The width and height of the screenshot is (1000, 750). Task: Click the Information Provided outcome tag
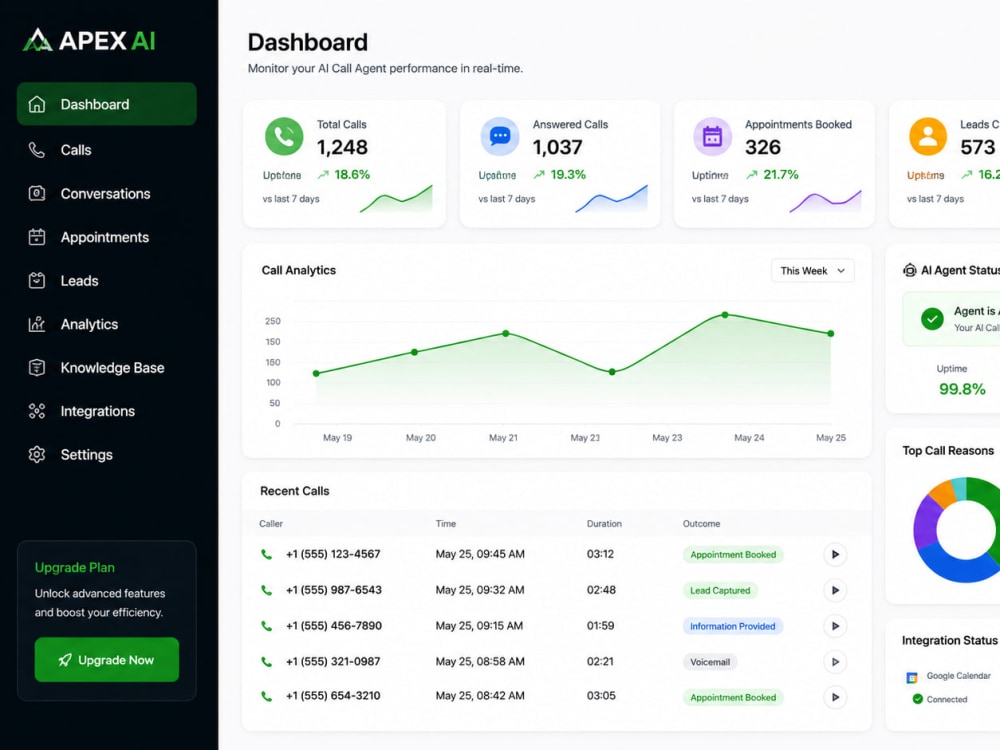pos(732,626)
